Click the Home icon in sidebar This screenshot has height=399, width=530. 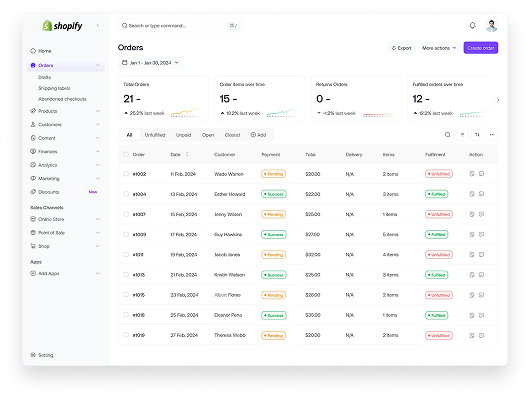(x=33, y=51)
